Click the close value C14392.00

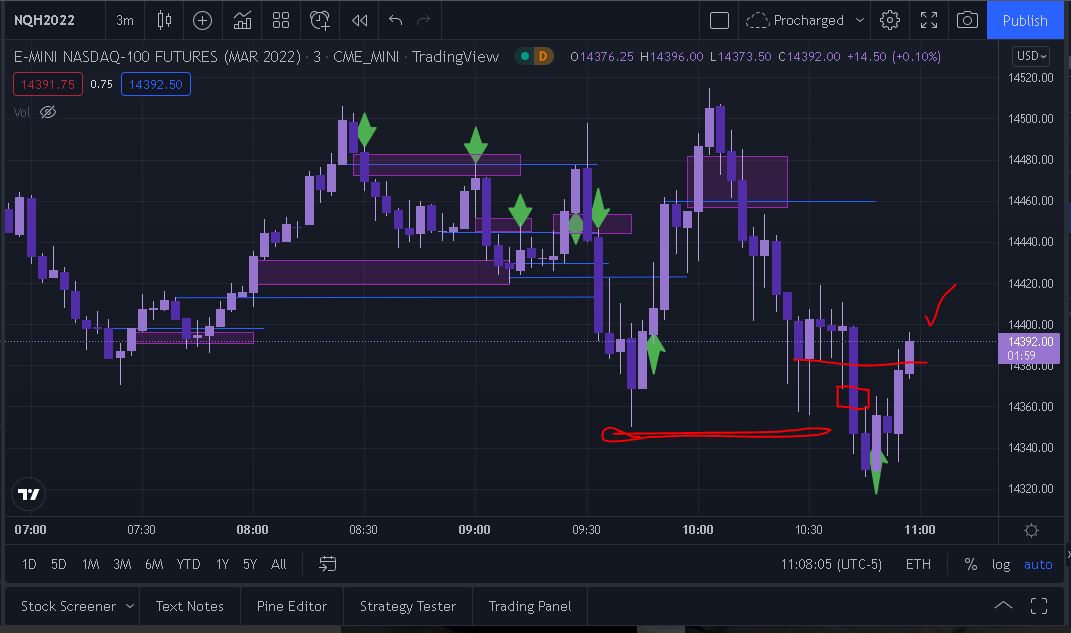[x=809, y=57]
